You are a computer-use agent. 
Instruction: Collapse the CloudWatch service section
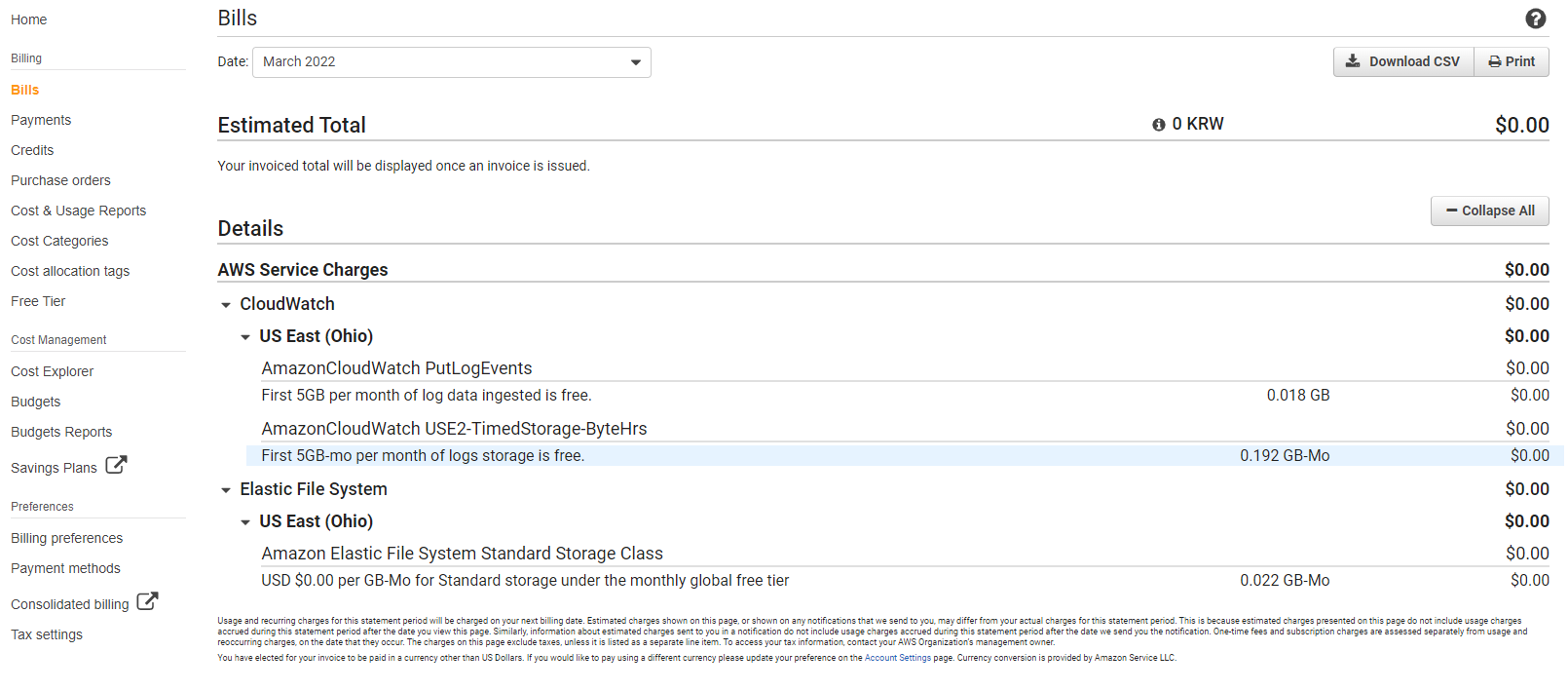(226, 305)
